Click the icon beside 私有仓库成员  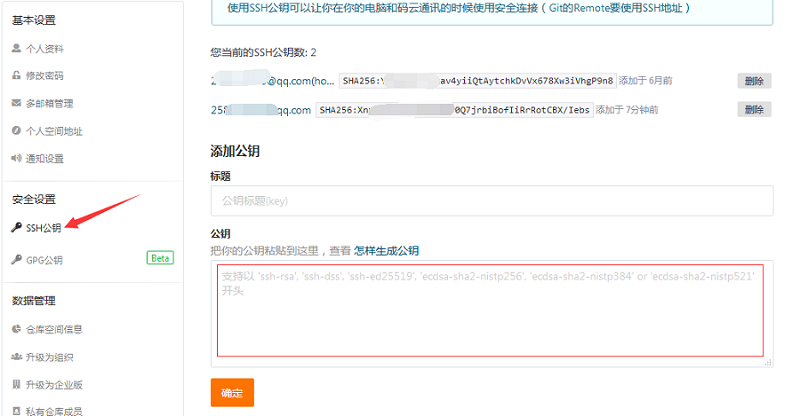tap(16, 411)
